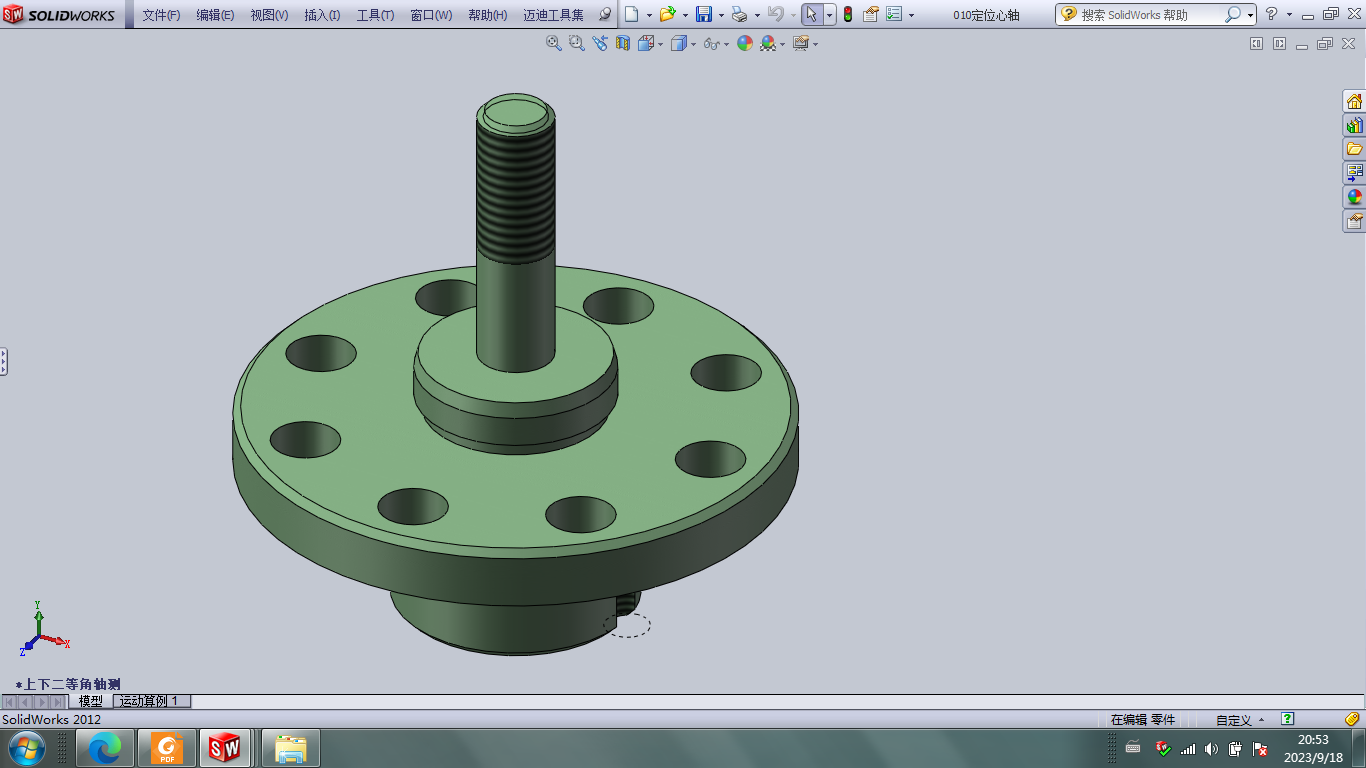Image resolution: width=1366 pixels, height=768 pixels.
Task: Expand the Open file dropdown arrow
Action: (685, 15)
